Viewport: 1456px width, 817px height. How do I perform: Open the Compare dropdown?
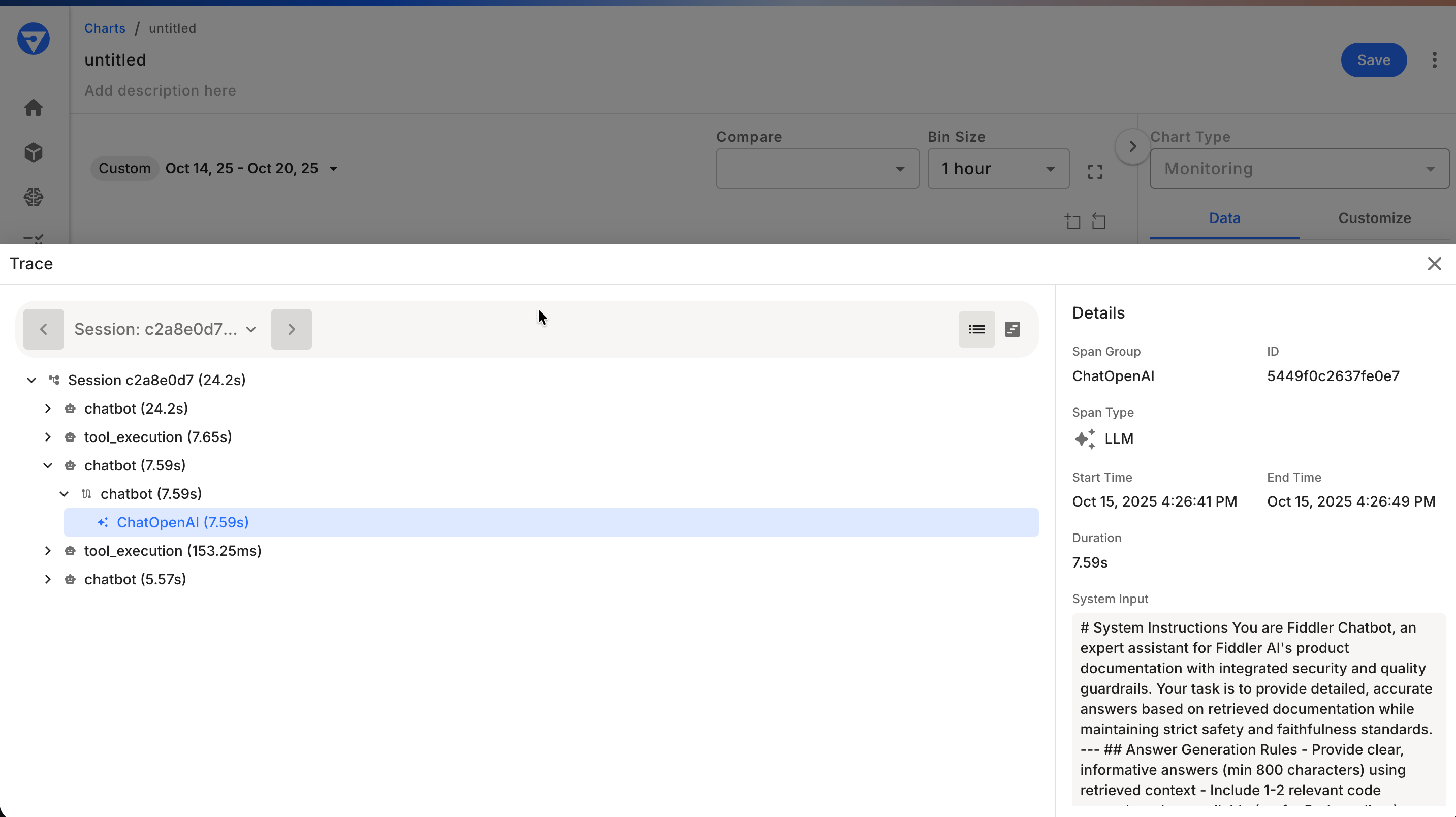coord(816,169)
